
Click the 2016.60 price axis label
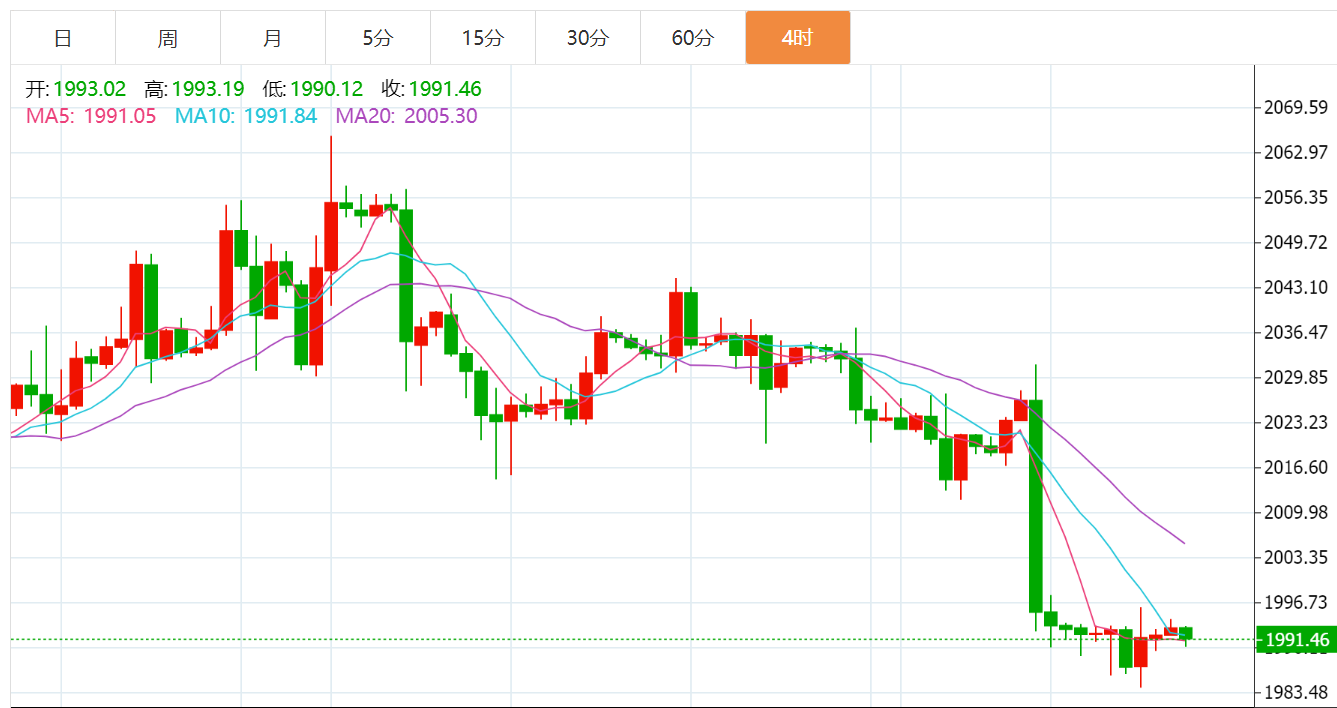(1297, 468)
